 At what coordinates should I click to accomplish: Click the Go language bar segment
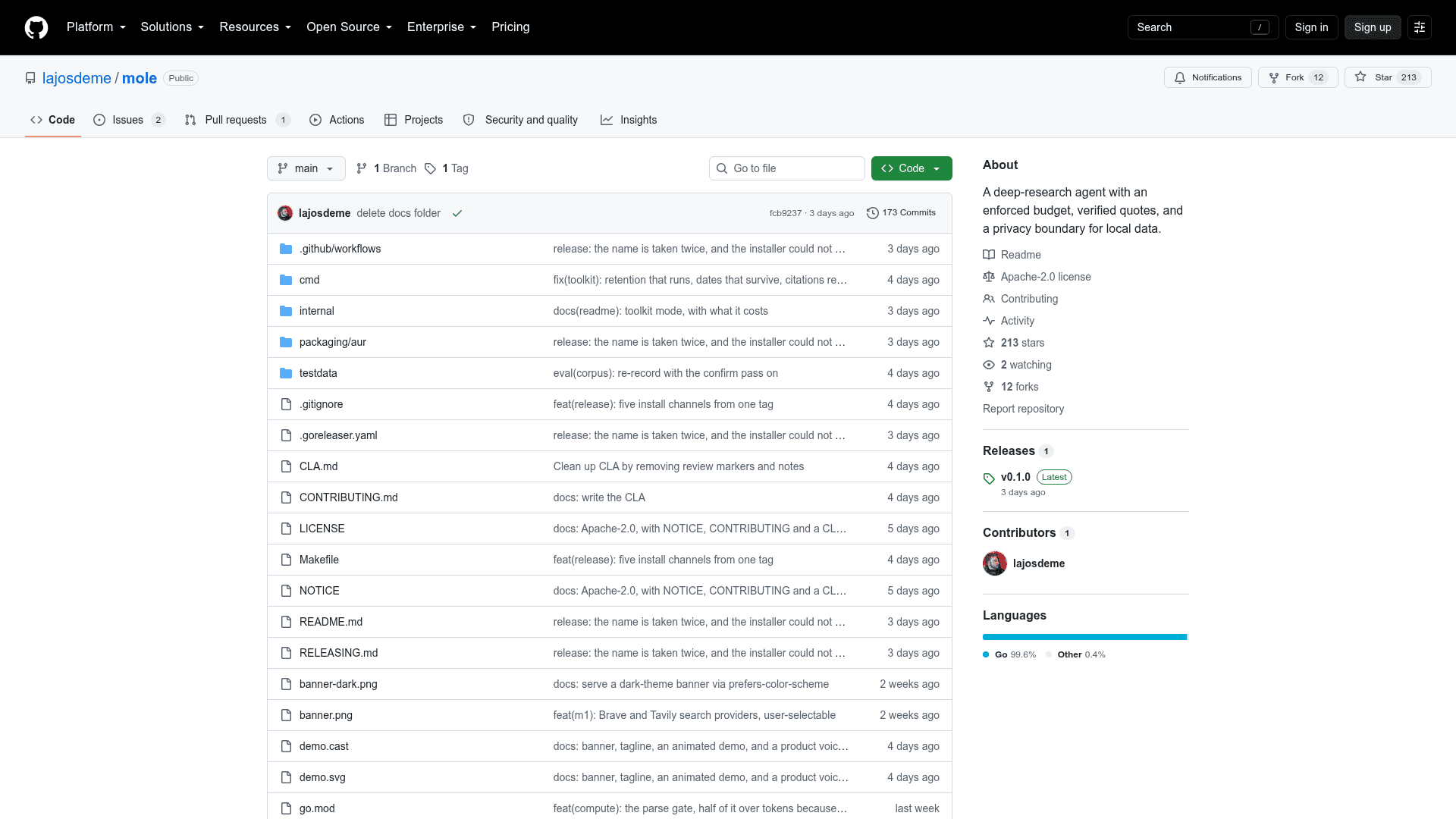click(1084, 637)
